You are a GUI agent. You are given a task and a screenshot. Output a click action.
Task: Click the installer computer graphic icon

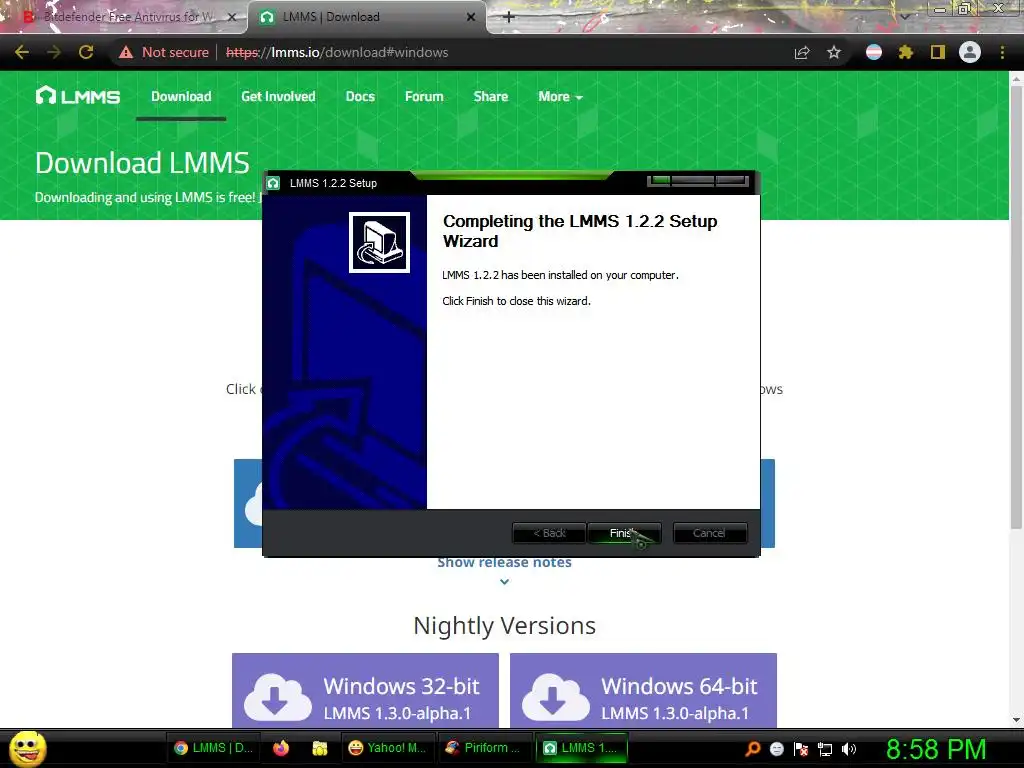coord(379,242)
